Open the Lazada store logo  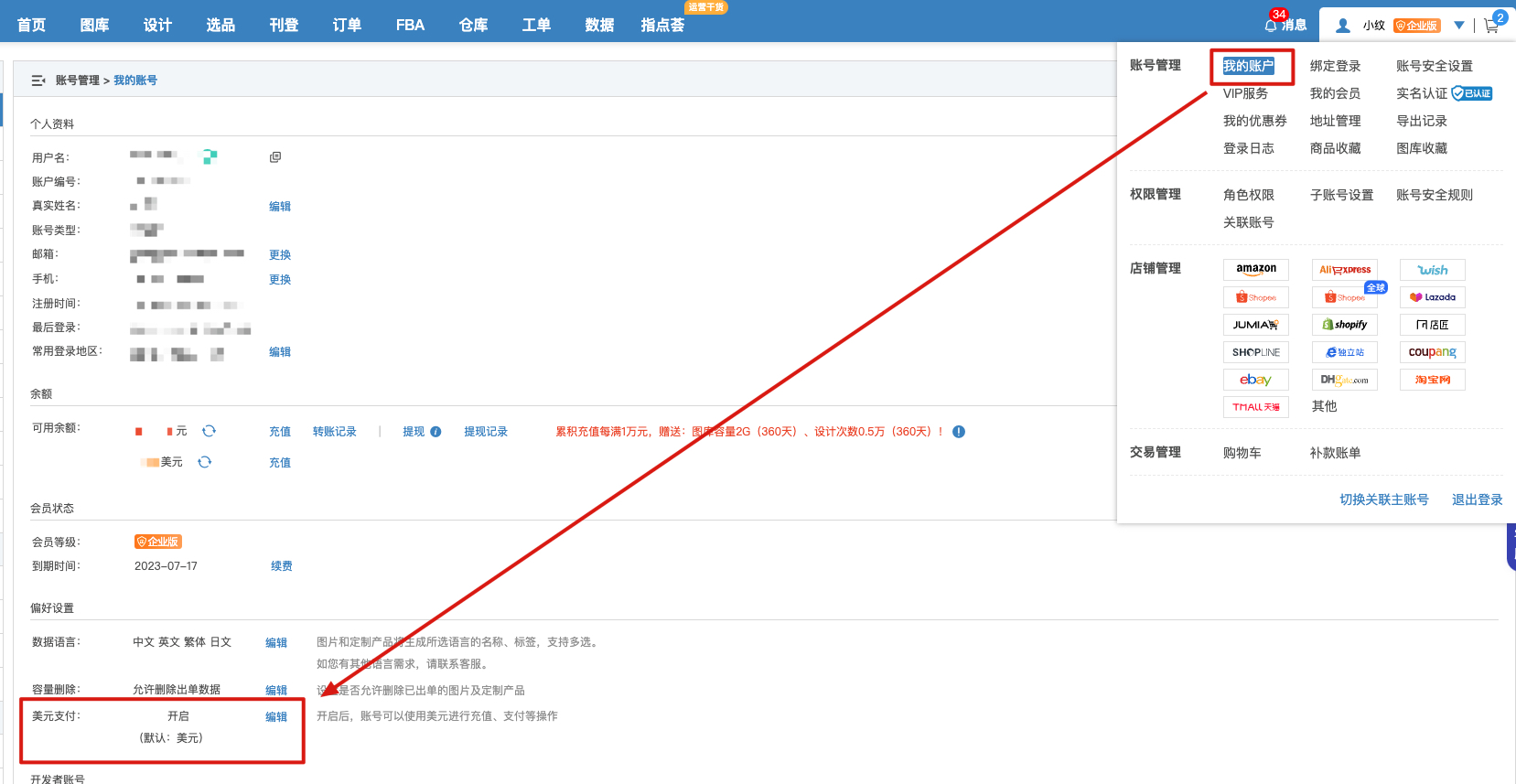(1433, 297)
